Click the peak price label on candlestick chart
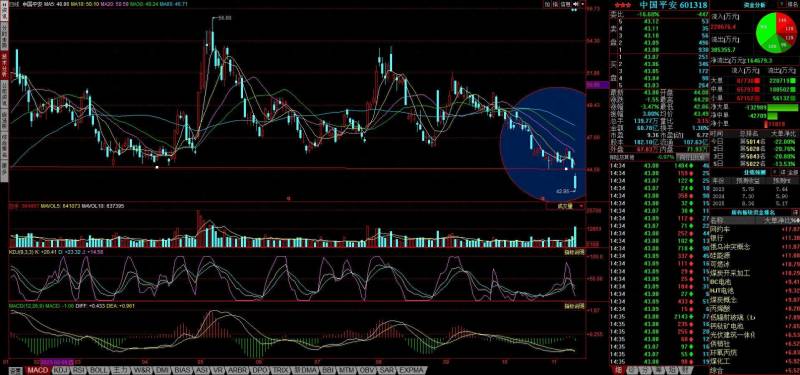 [x=225, y=18]
